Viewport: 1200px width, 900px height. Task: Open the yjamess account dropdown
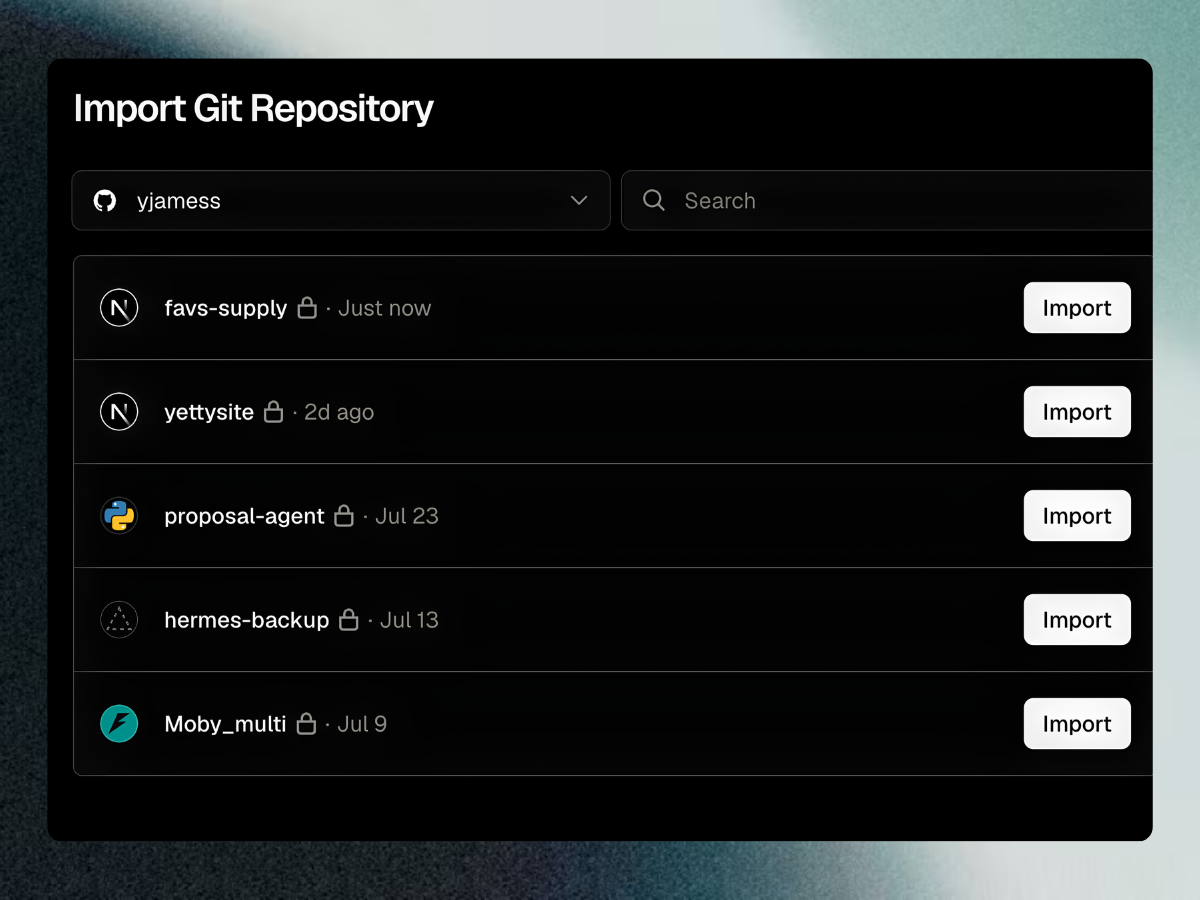pos(341,201)
